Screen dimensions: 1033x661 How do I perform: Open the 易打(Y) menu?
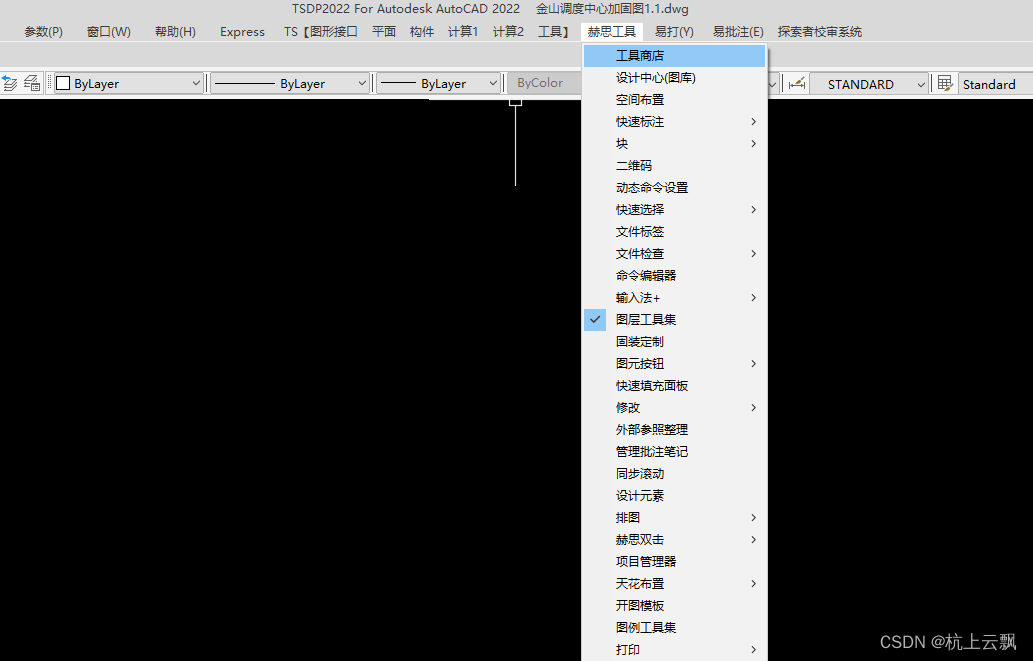(x=674, y=32)
